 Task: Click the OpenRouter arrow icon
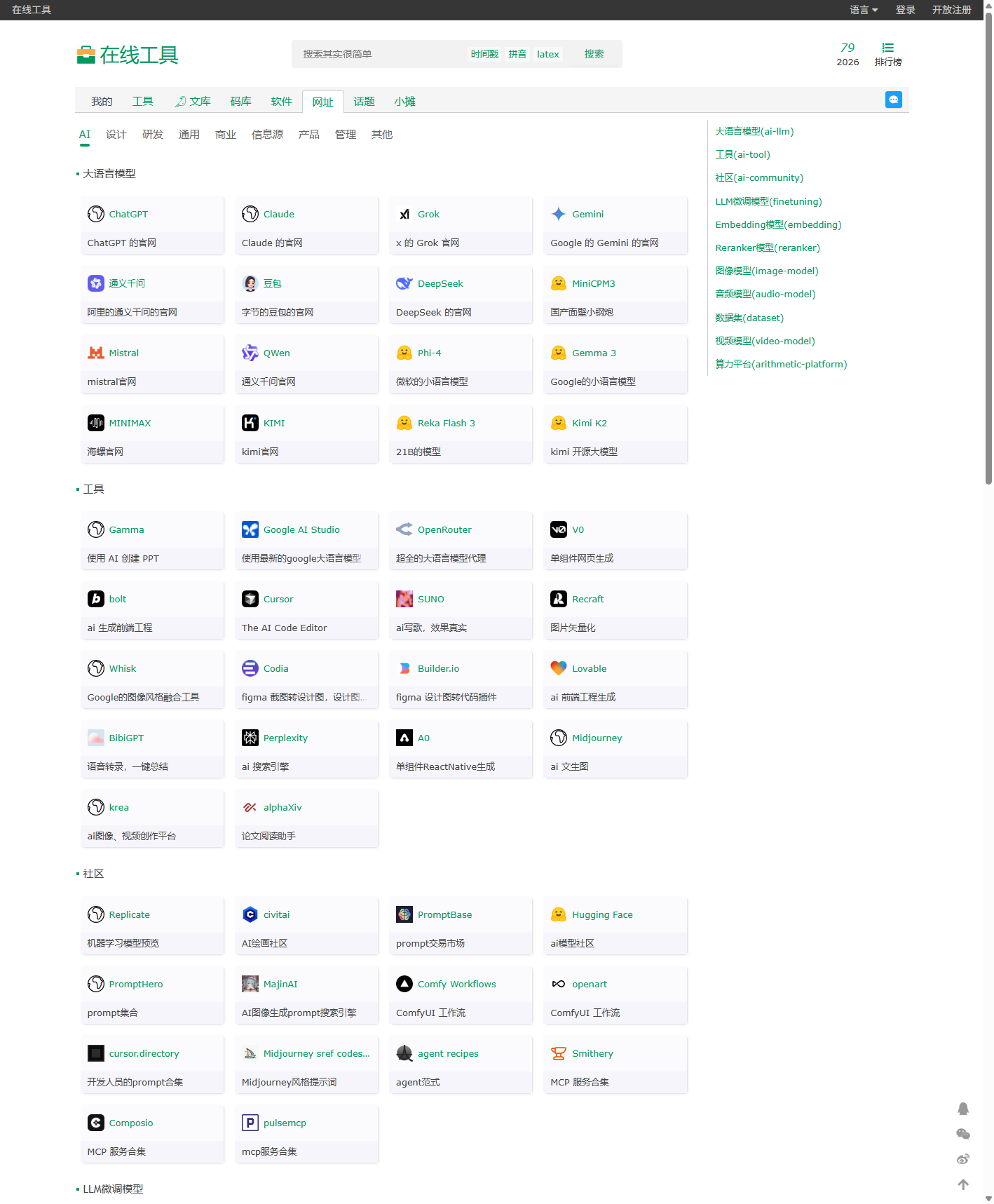tap(404, 529)
